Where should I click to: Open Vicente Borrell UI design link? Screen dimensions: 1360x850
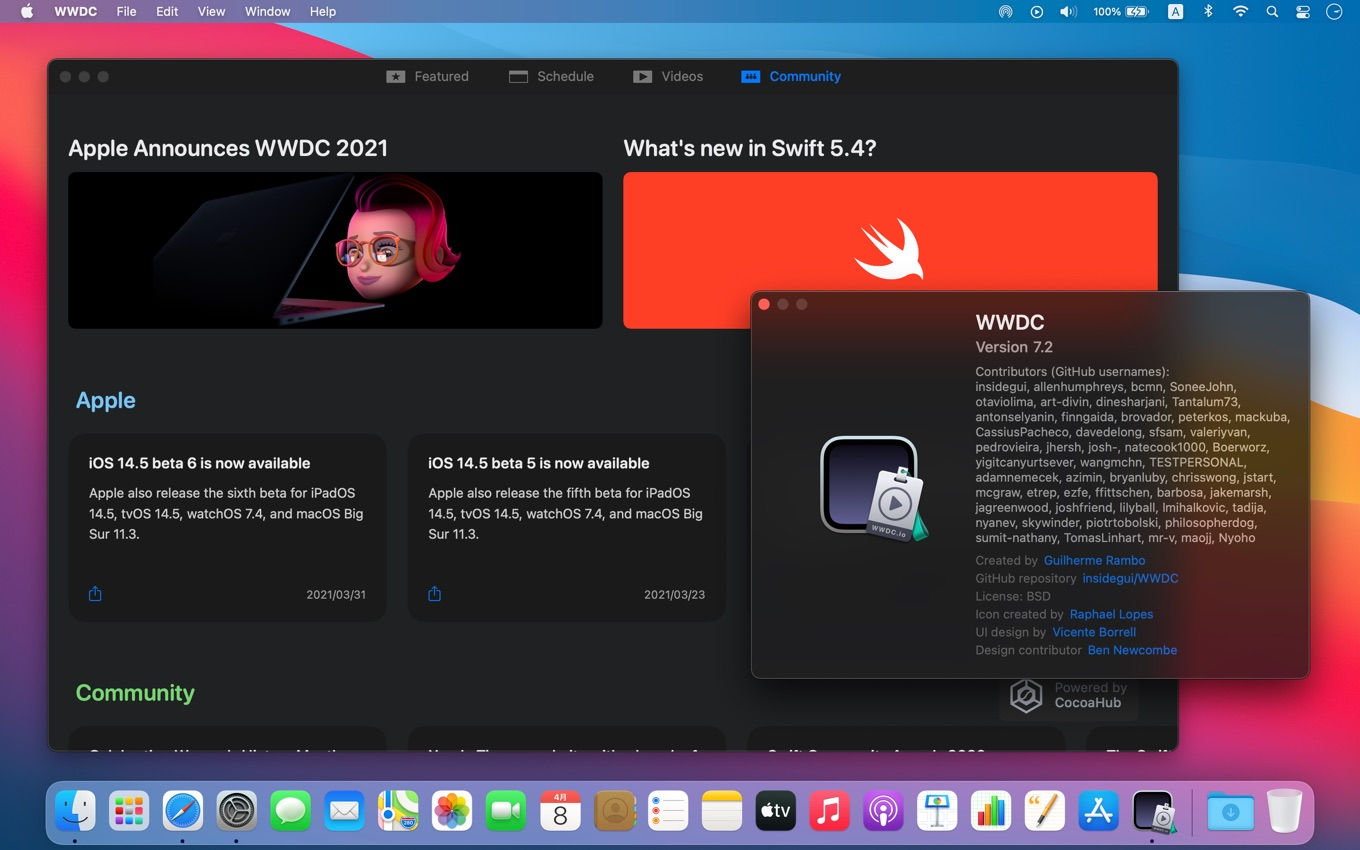1094,632
